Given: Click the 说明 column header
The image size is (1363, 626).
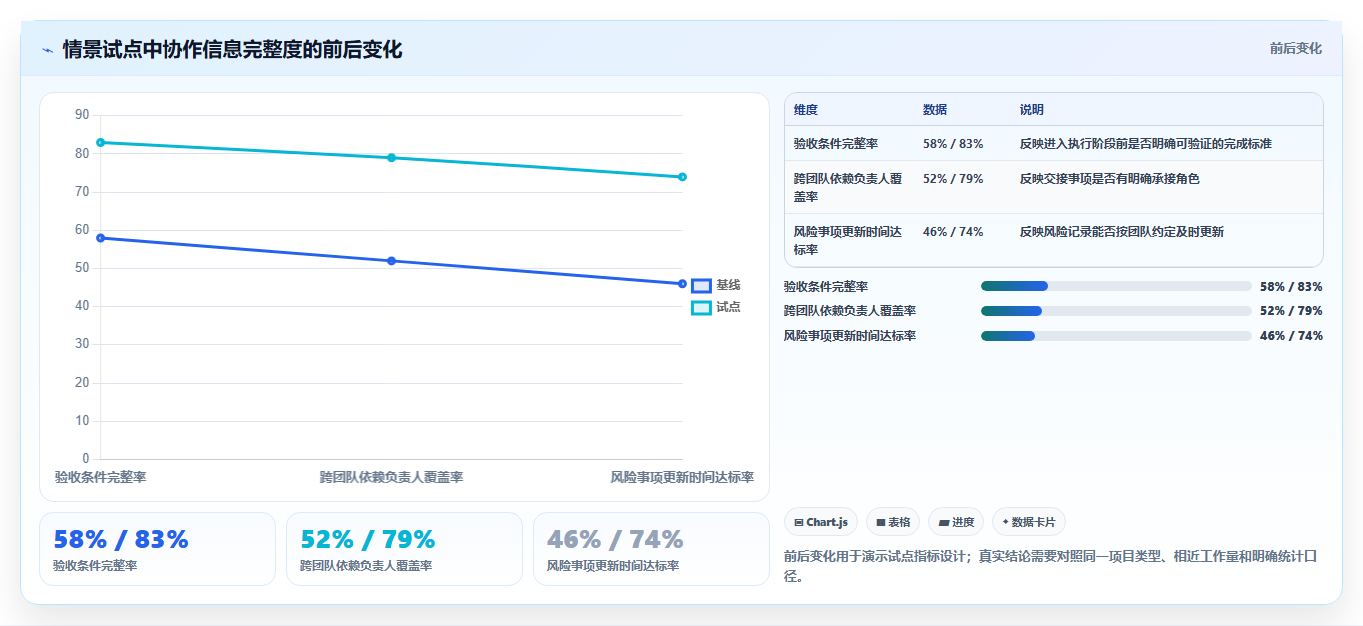Looking at the screenshot, I should [1032, 110].
